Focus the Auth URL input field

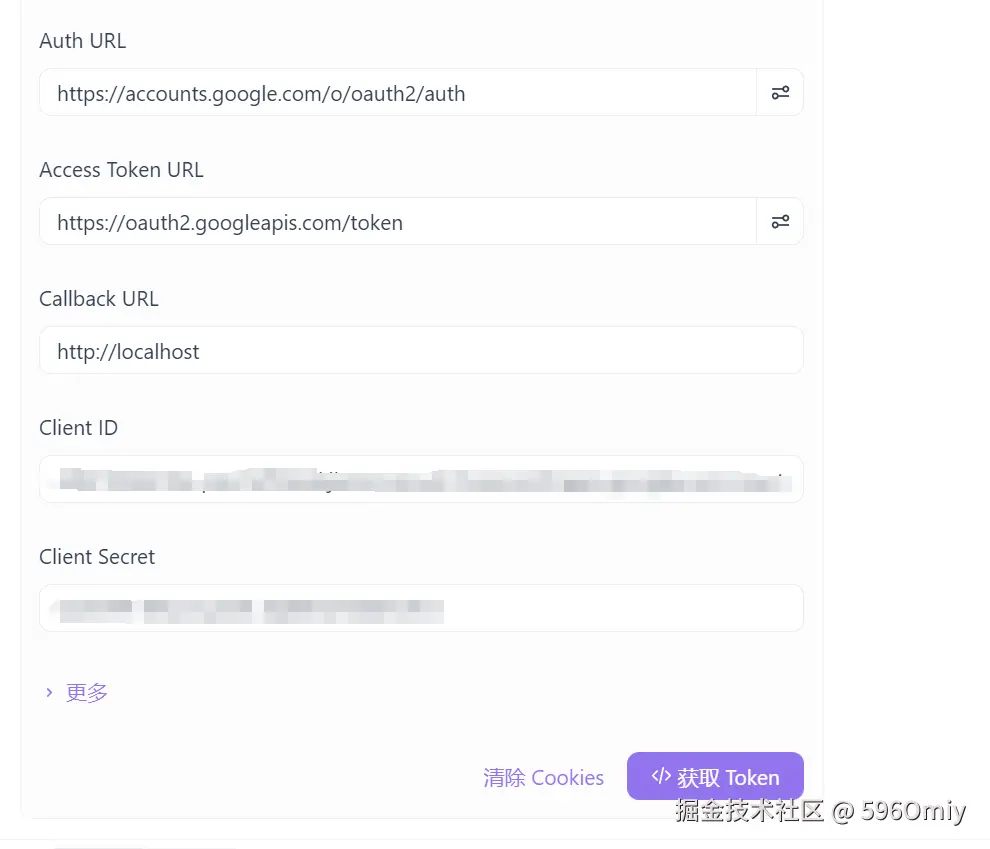pos(398,94)
